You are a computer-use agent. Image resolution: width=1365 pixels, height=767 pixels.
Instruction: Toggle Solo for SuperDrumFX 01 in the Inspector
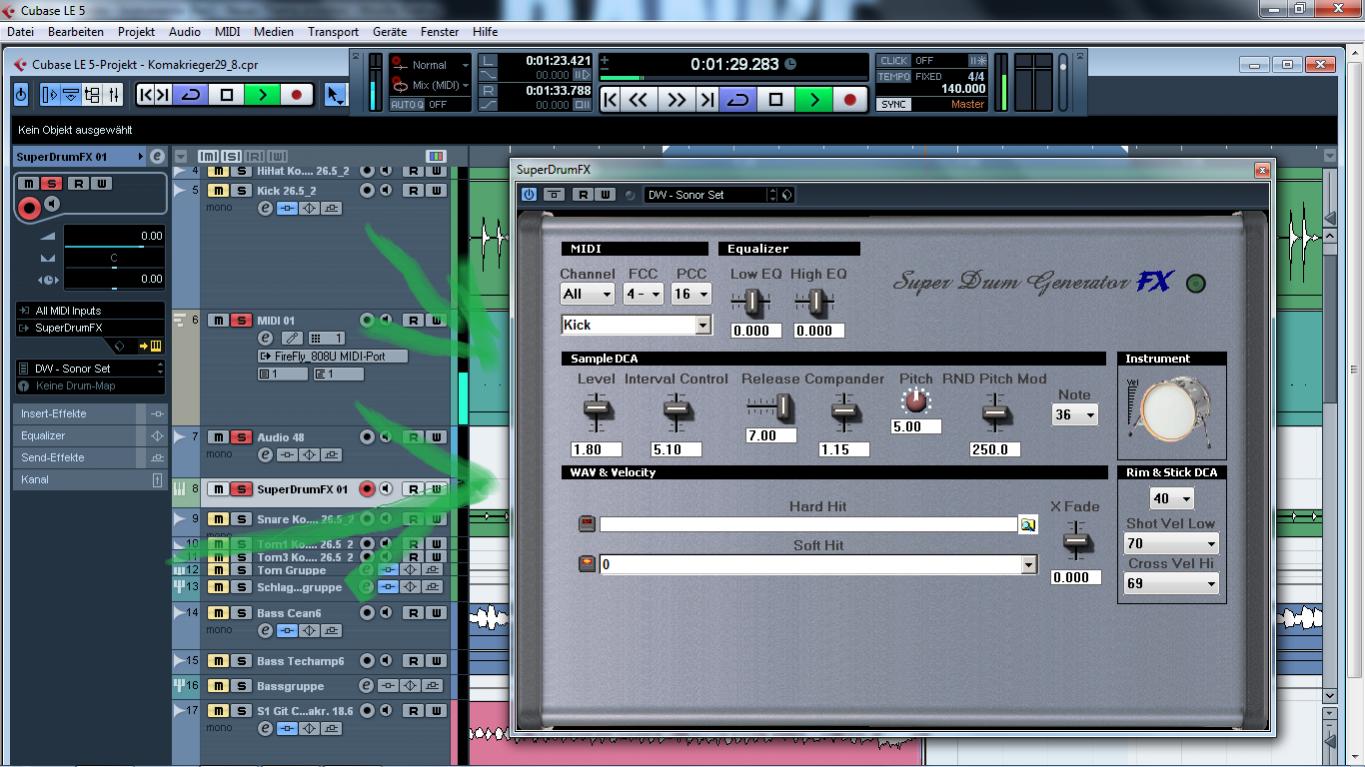[52, 184]
